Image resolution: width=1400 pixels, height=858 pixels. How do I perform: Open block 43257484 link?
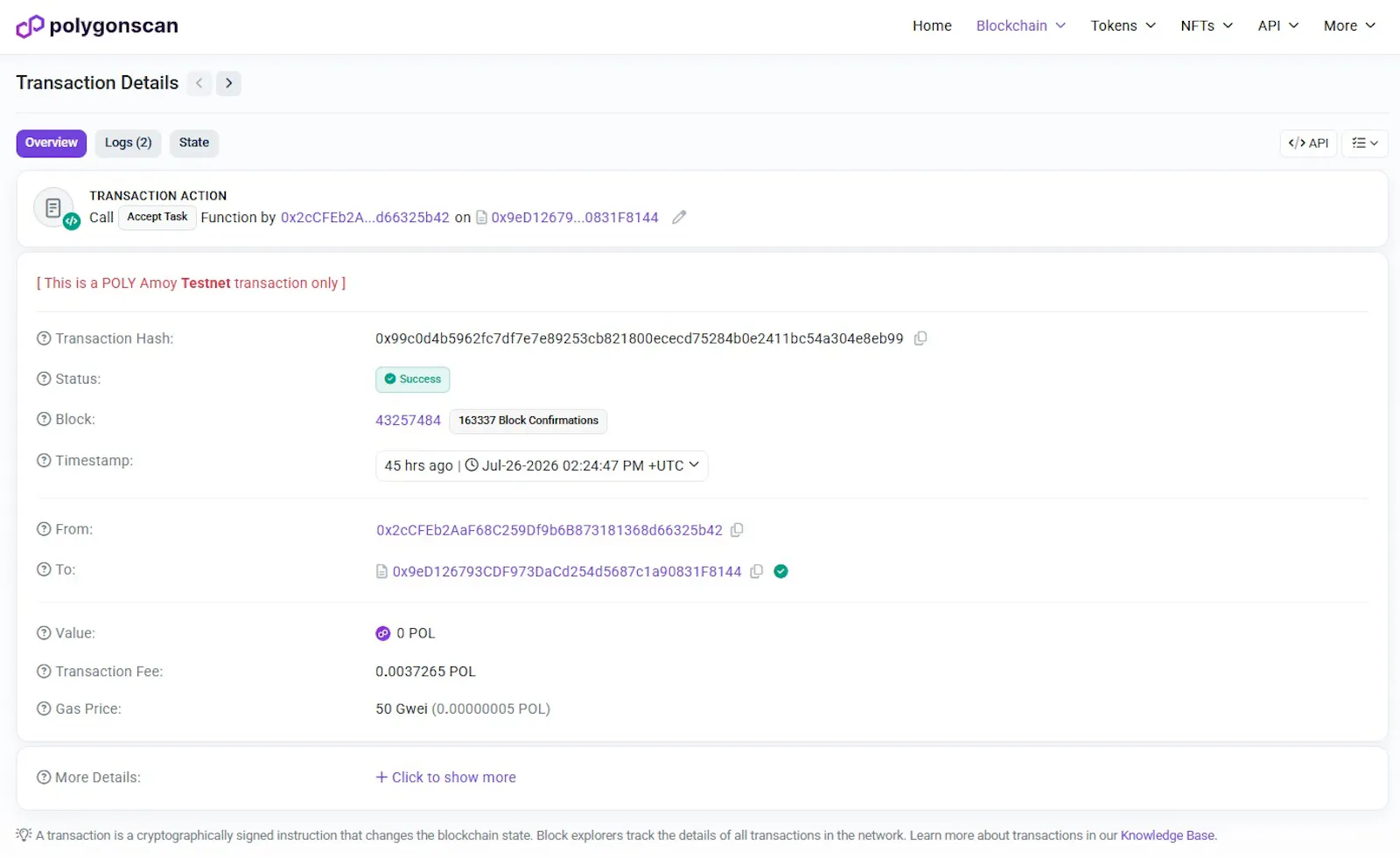click(409, 421)
